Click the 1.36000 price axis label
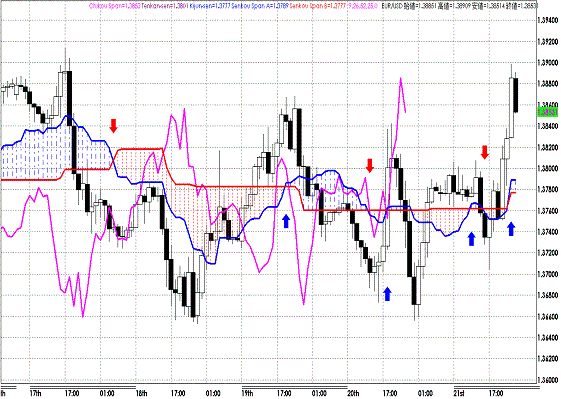Screen dimensions: 561x399 (548, 379)
